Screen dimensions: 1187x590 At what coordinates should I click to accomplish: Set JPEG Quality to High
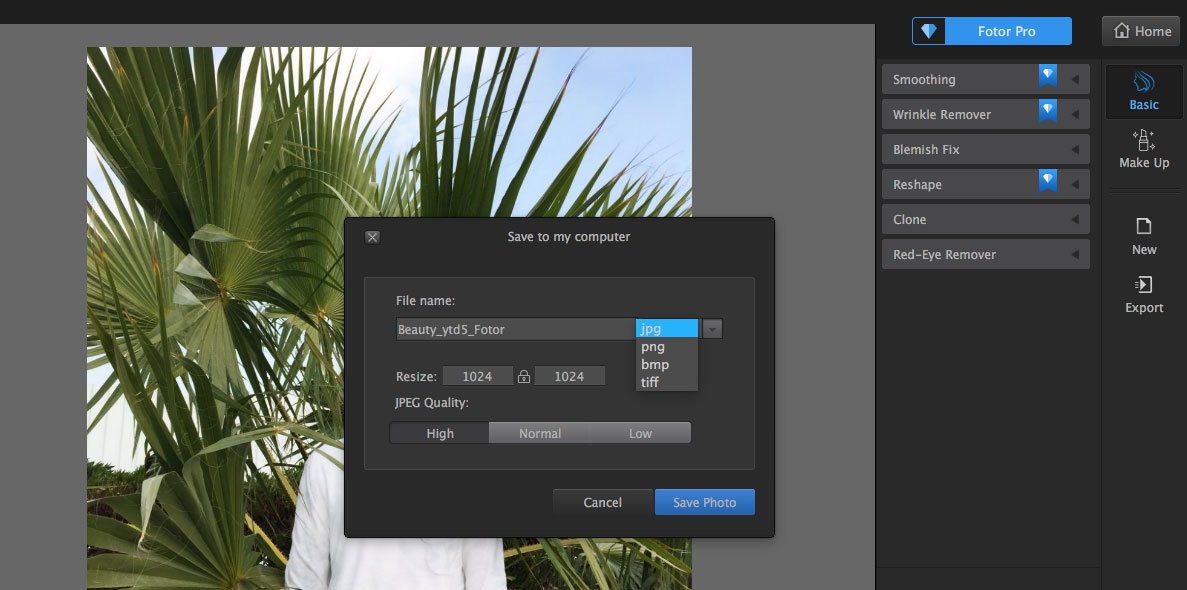click(440, 433)
